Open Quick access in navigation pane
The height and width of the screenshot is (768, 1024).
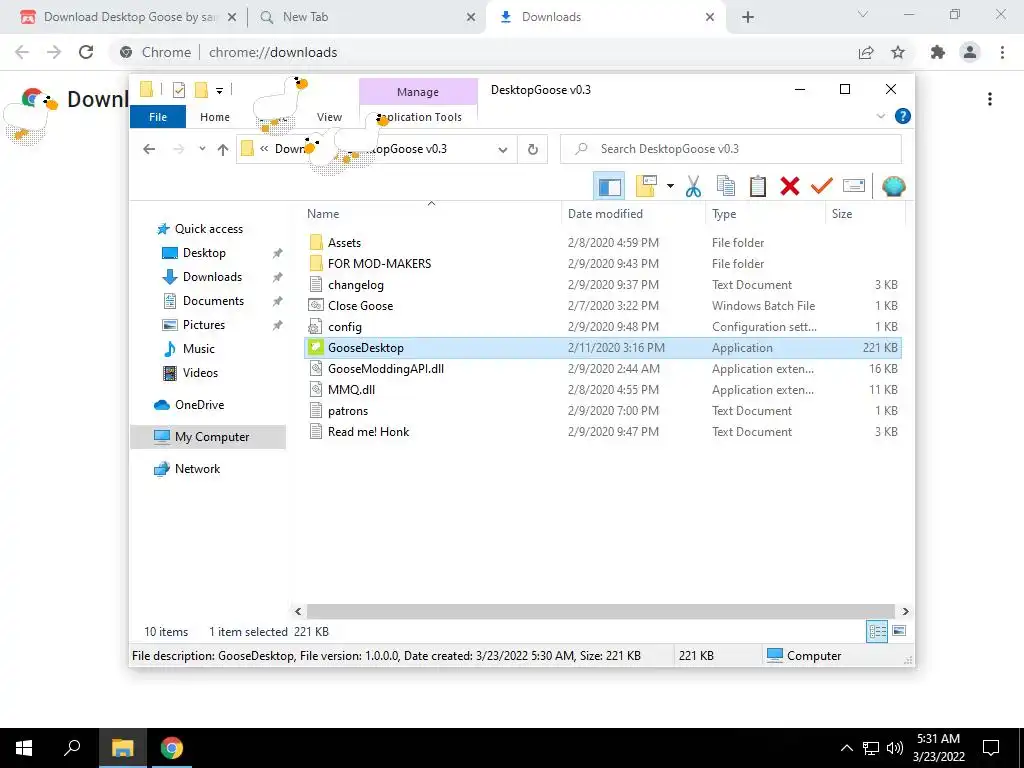208,229
